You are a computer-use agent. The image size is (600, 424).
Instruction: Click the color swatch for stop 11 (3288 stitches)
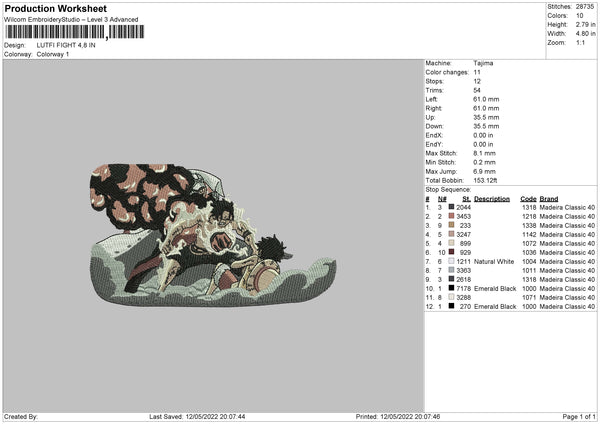(452, 297)
